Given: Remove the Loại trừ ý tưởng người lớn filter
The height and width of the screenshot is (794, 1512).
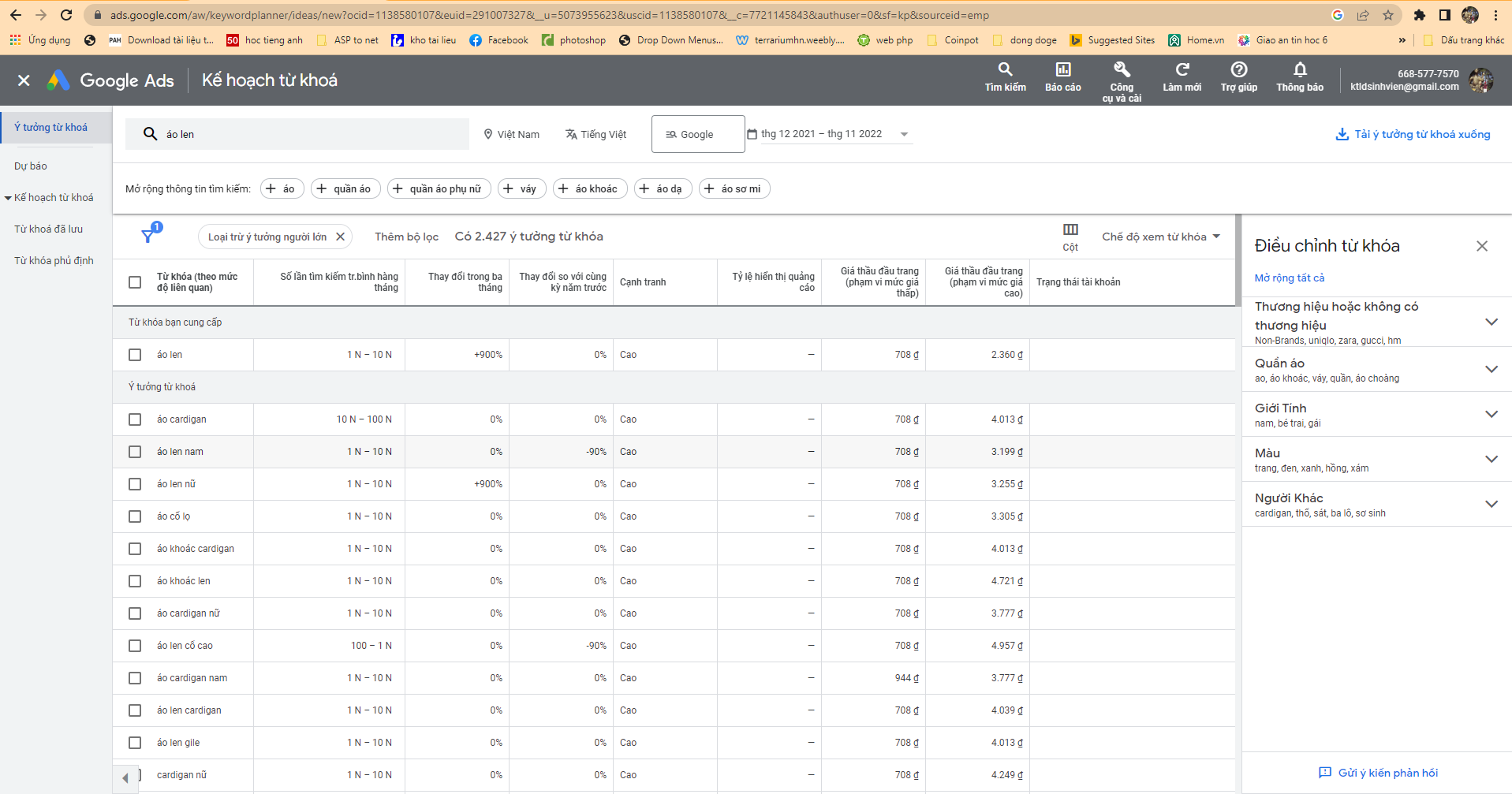Looking at the screenshot, I should pos(340,237).
